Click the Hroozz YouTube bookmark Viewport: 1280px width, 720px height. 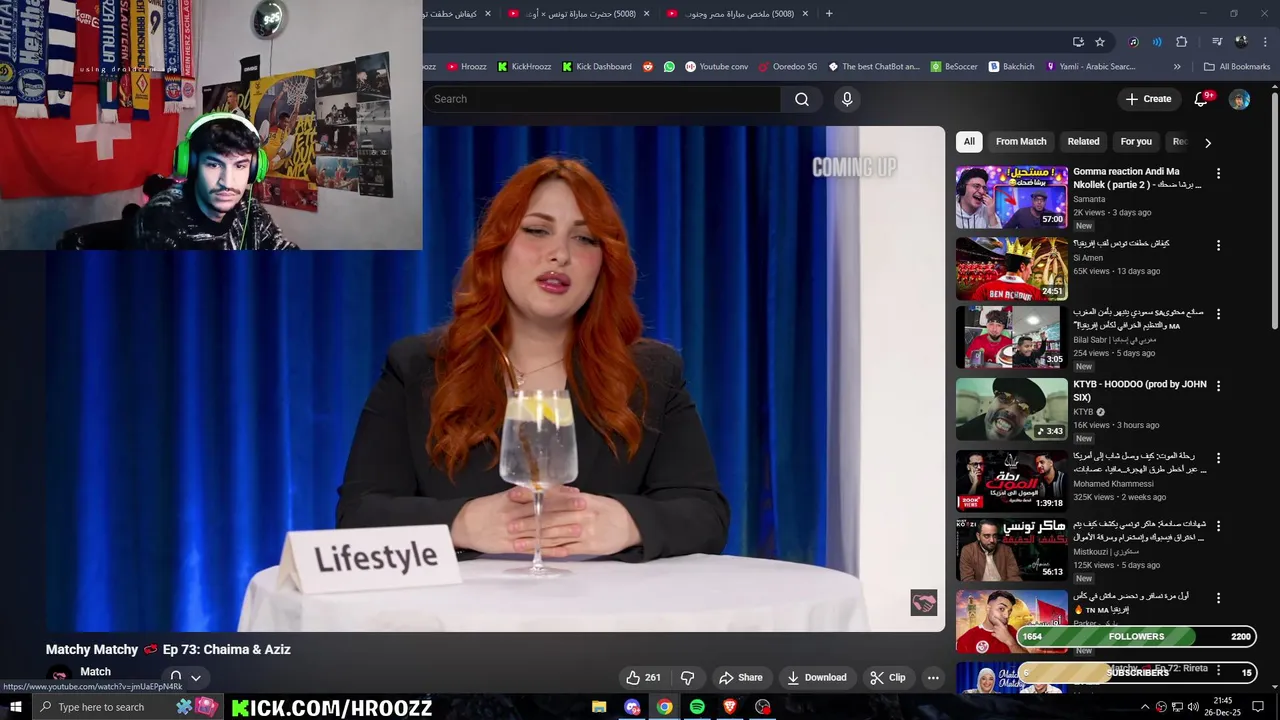click(466, 67)
